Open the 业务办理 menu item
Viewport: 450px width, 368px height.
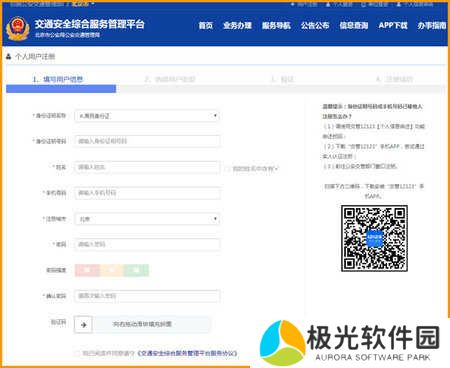[x=237, y=26]
